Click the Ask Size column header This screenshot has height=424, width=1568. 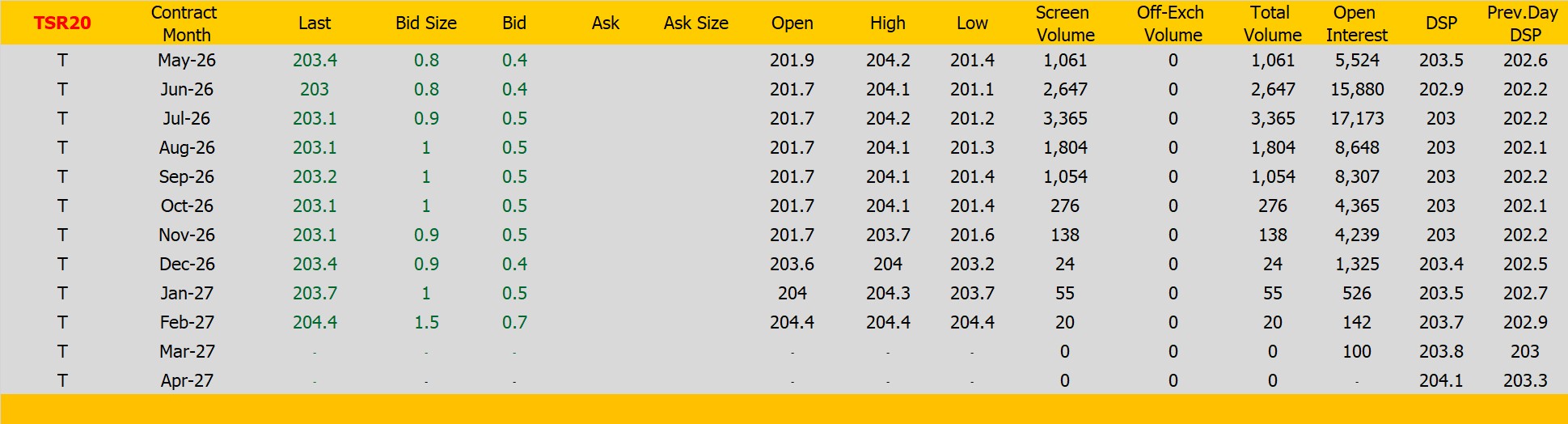695,23
